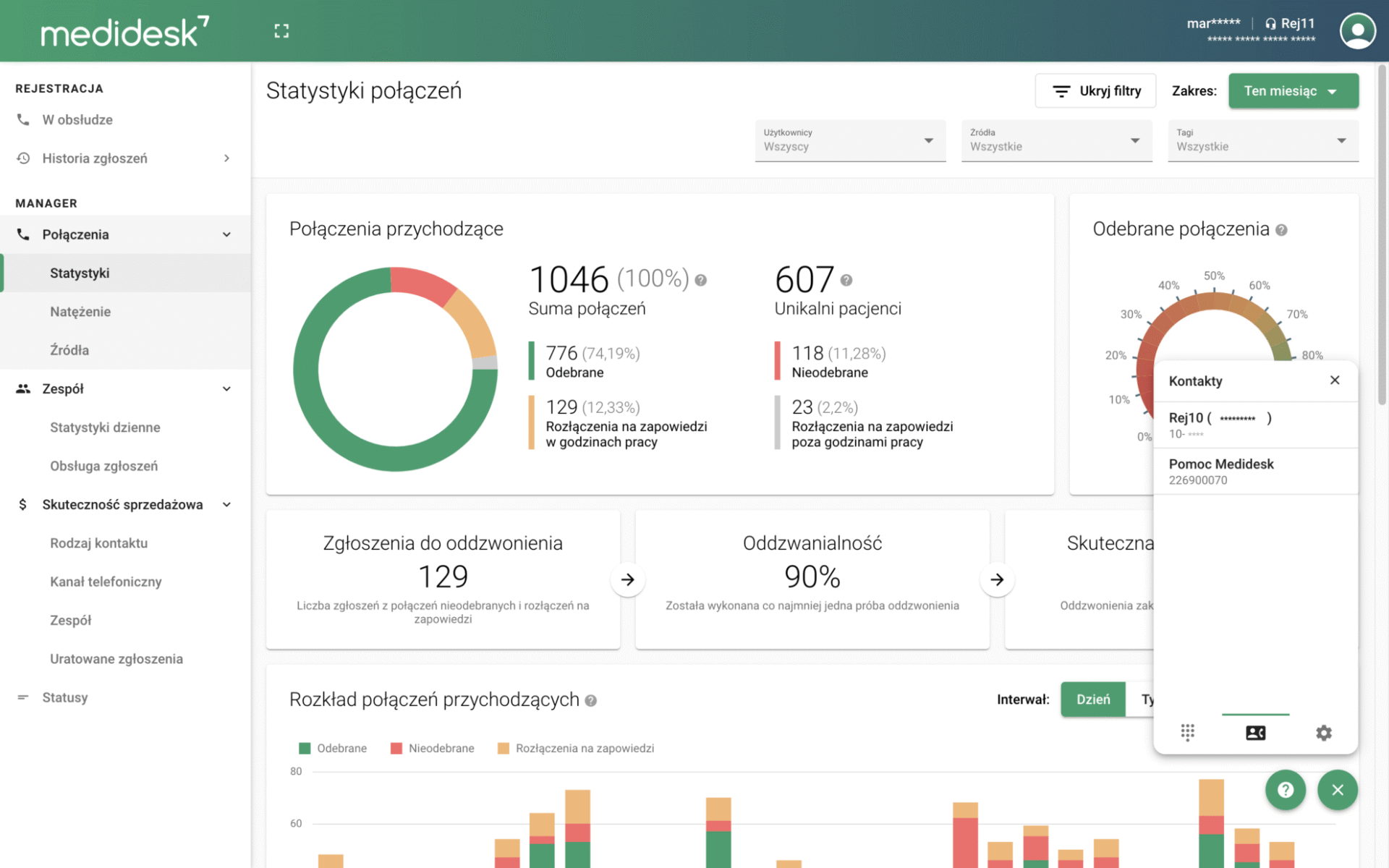The height and width of the screenshot is (868, 1389).
Task: Click filter icon in Ukryj filtry button
Action: point(1061,91)
